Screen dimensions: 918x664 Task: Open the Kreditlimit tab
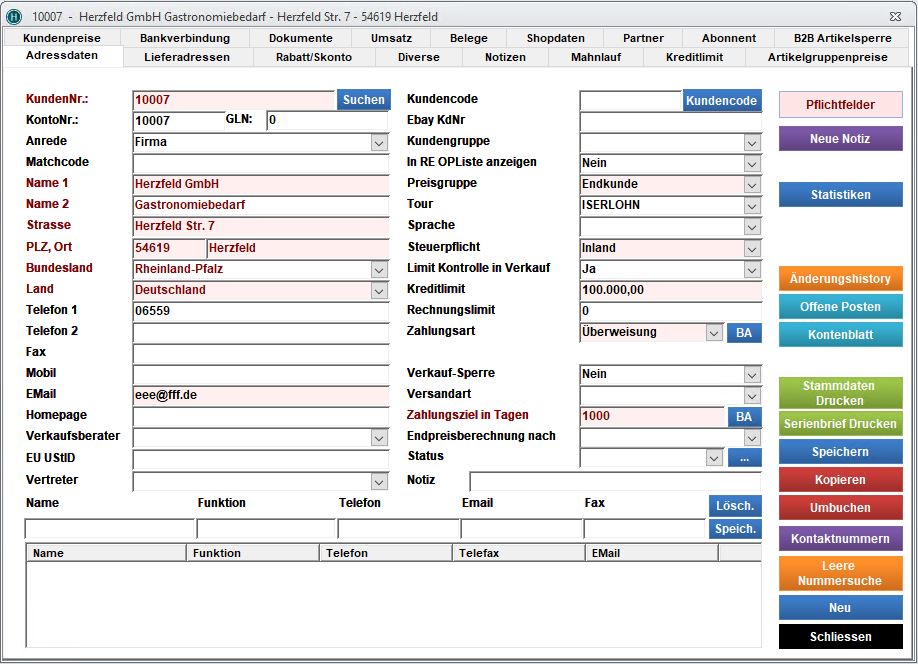tap(694, 57)
